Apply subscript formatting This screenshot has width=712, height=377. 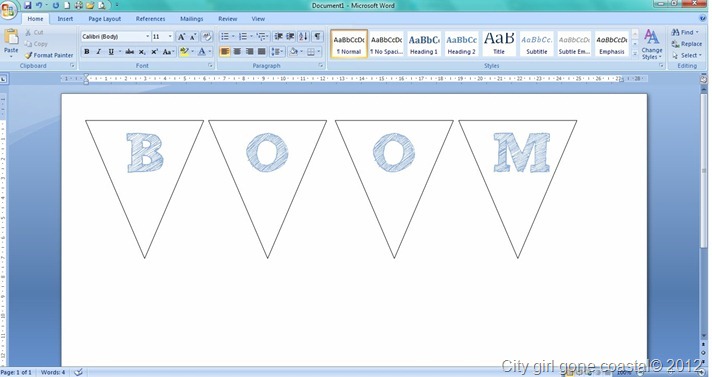point(142,52)
